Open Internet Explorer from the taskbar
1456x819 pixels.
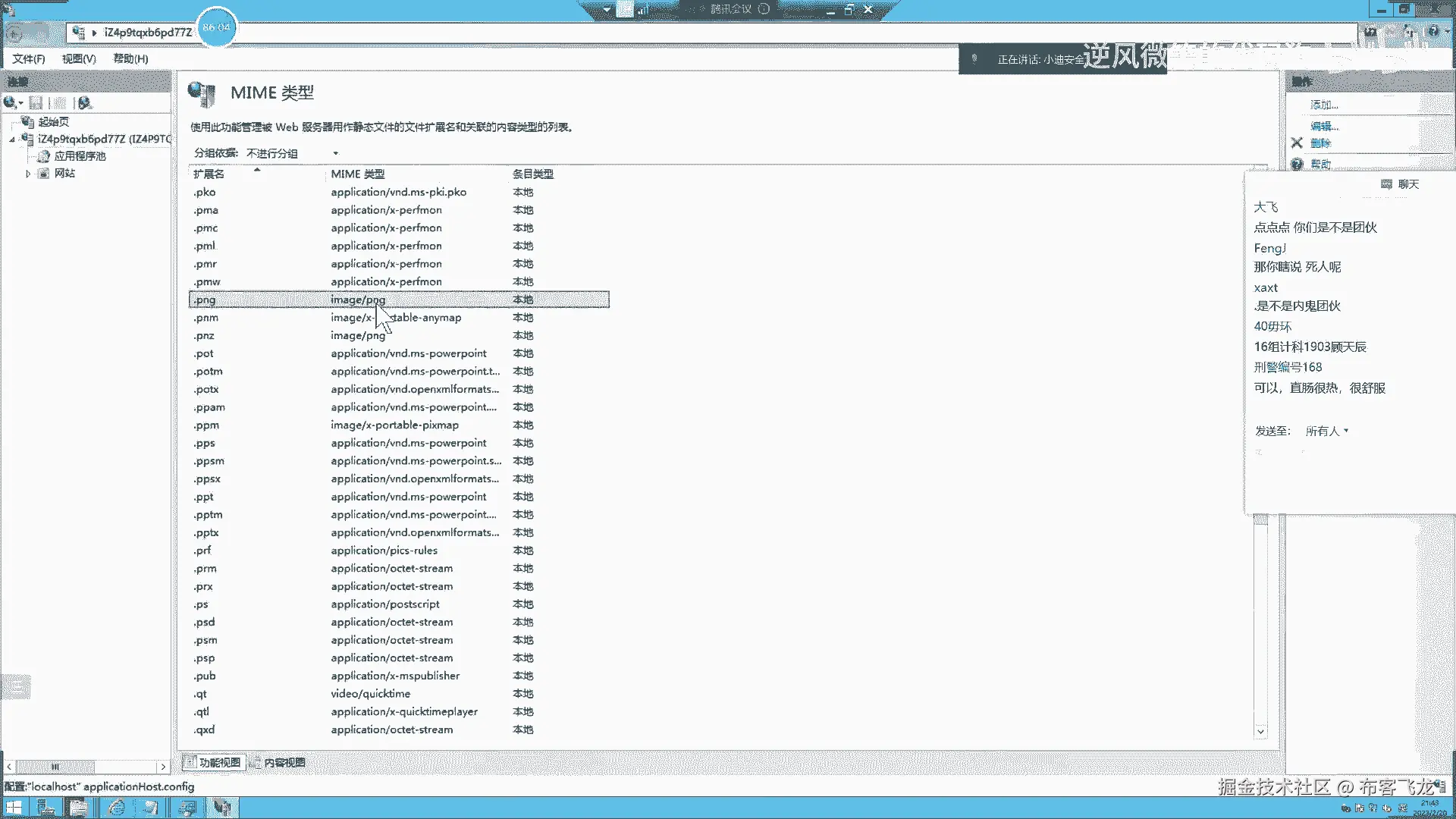coord(117,808)
